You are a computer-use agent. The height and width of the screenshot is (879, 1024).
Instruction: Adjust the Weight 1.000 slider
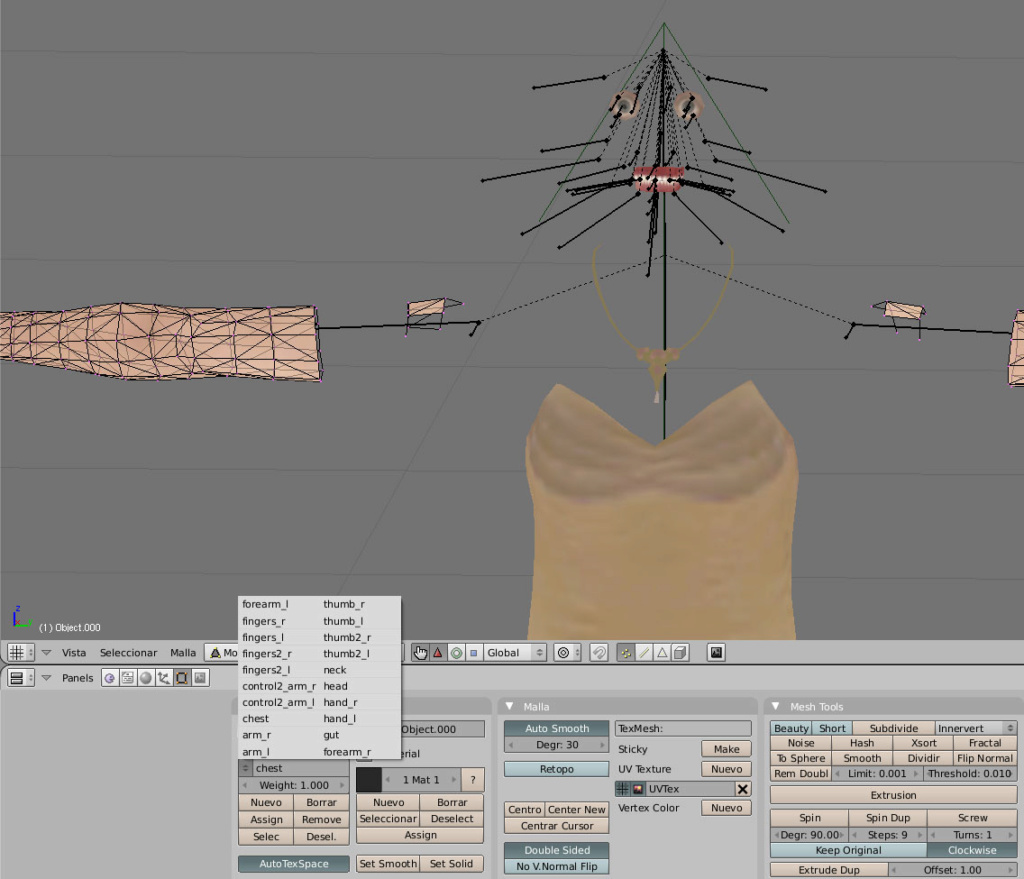coord(294,785)
